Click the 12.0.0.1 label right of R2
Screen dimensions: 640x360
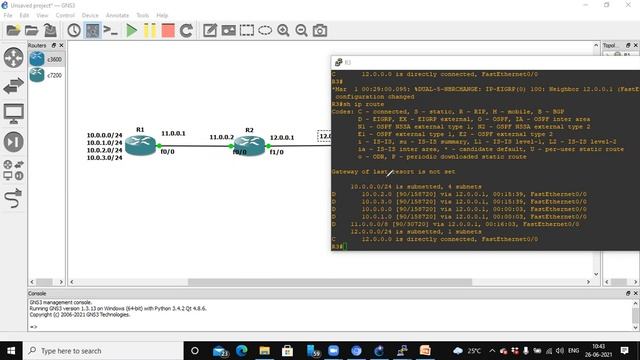click(282, 138)
